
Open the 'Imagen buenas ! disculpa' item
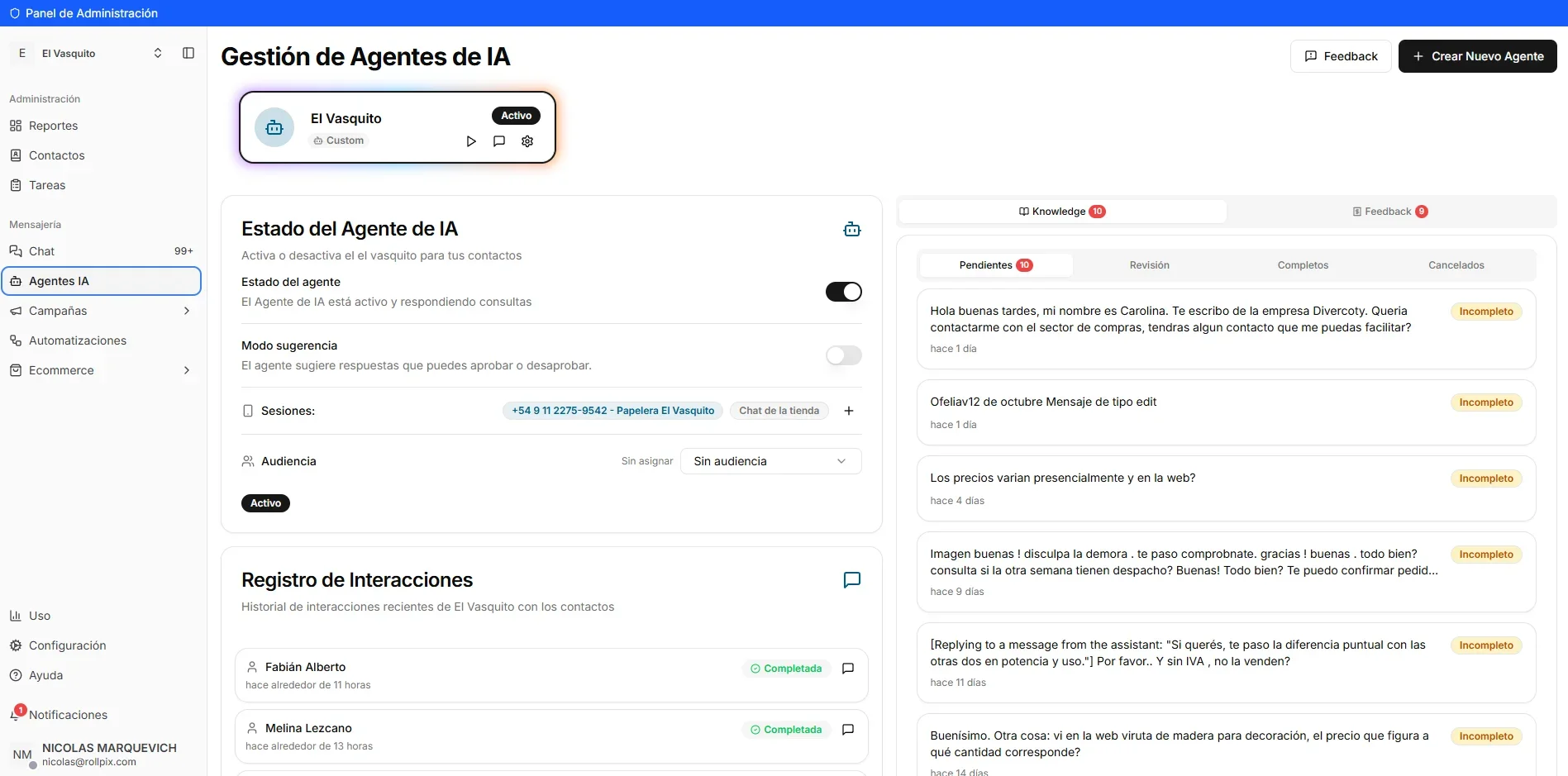pyautogui.click(x=1226, y=572)
